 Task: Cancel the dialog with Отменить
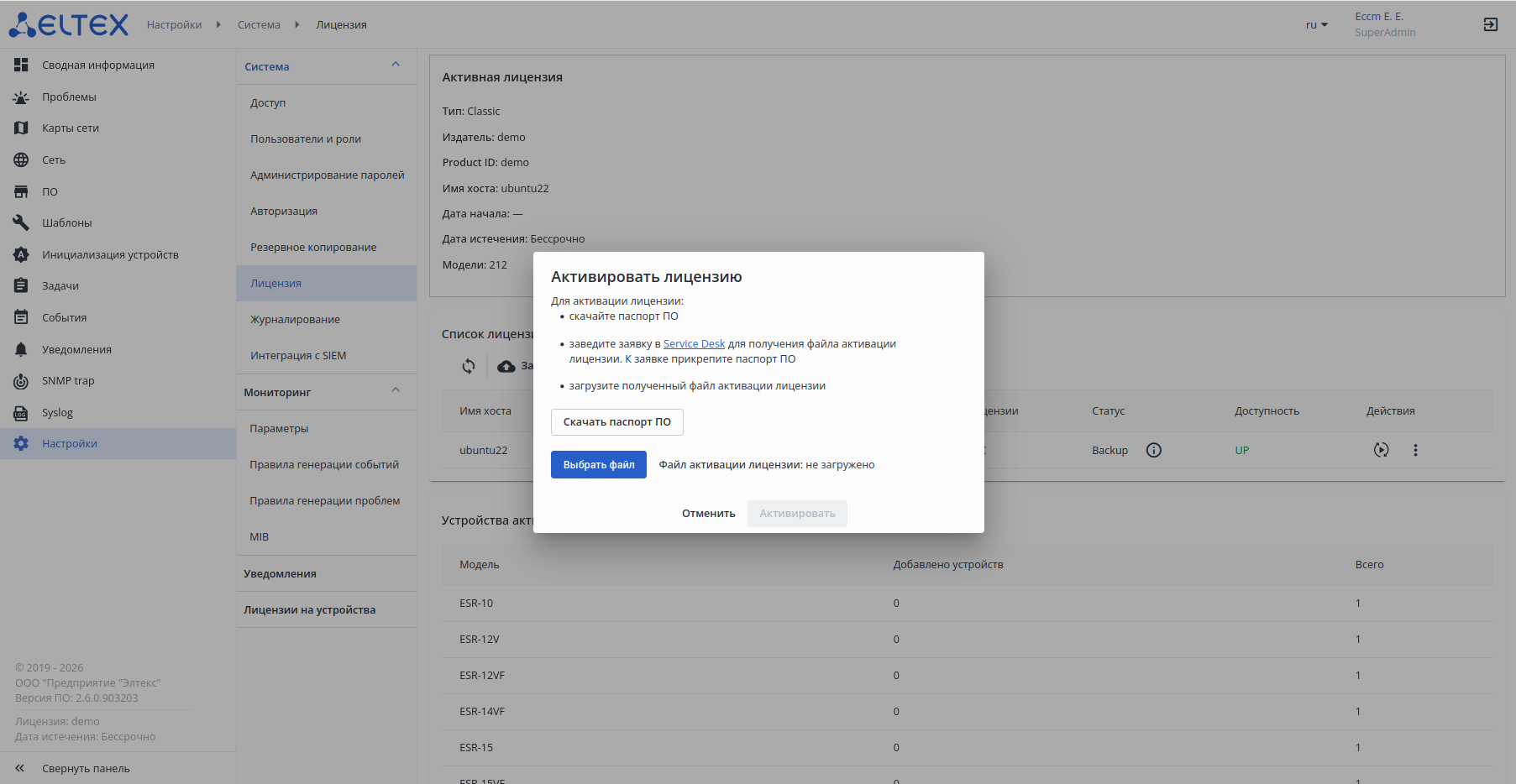[708, 514]
